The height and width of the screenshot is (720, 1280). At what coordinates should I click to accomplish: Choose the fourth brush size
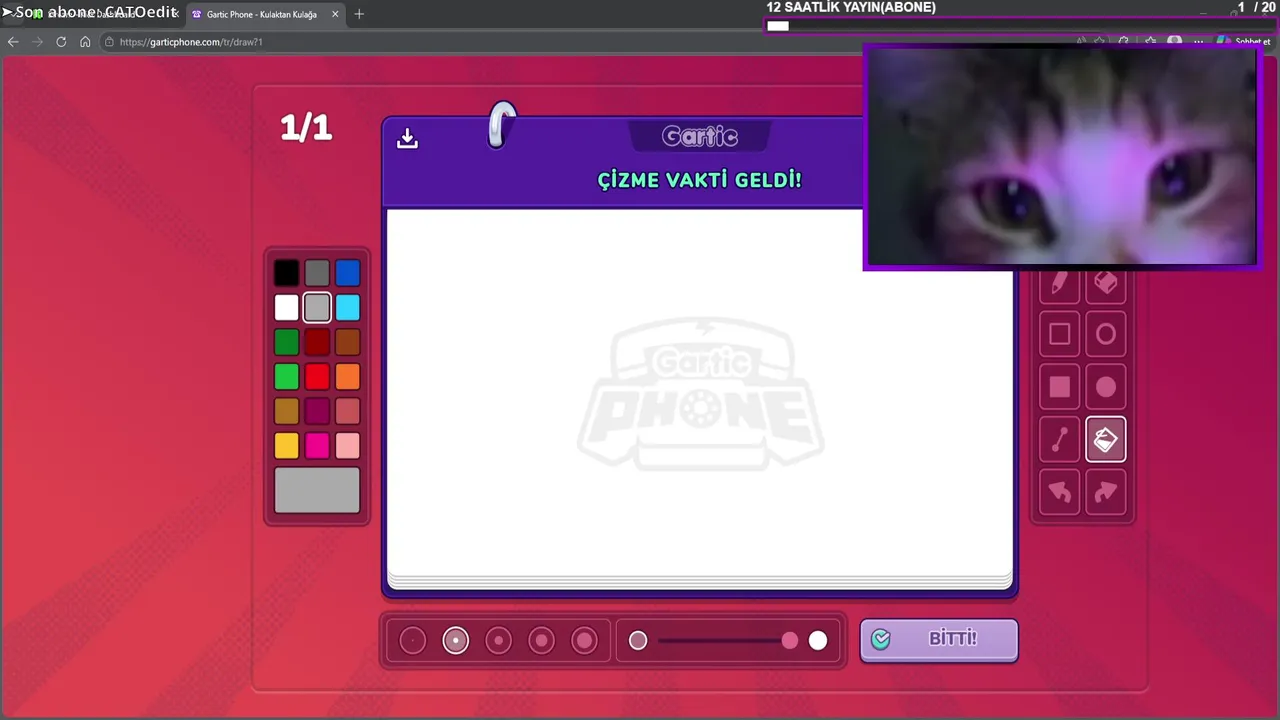tap(541, 640)
